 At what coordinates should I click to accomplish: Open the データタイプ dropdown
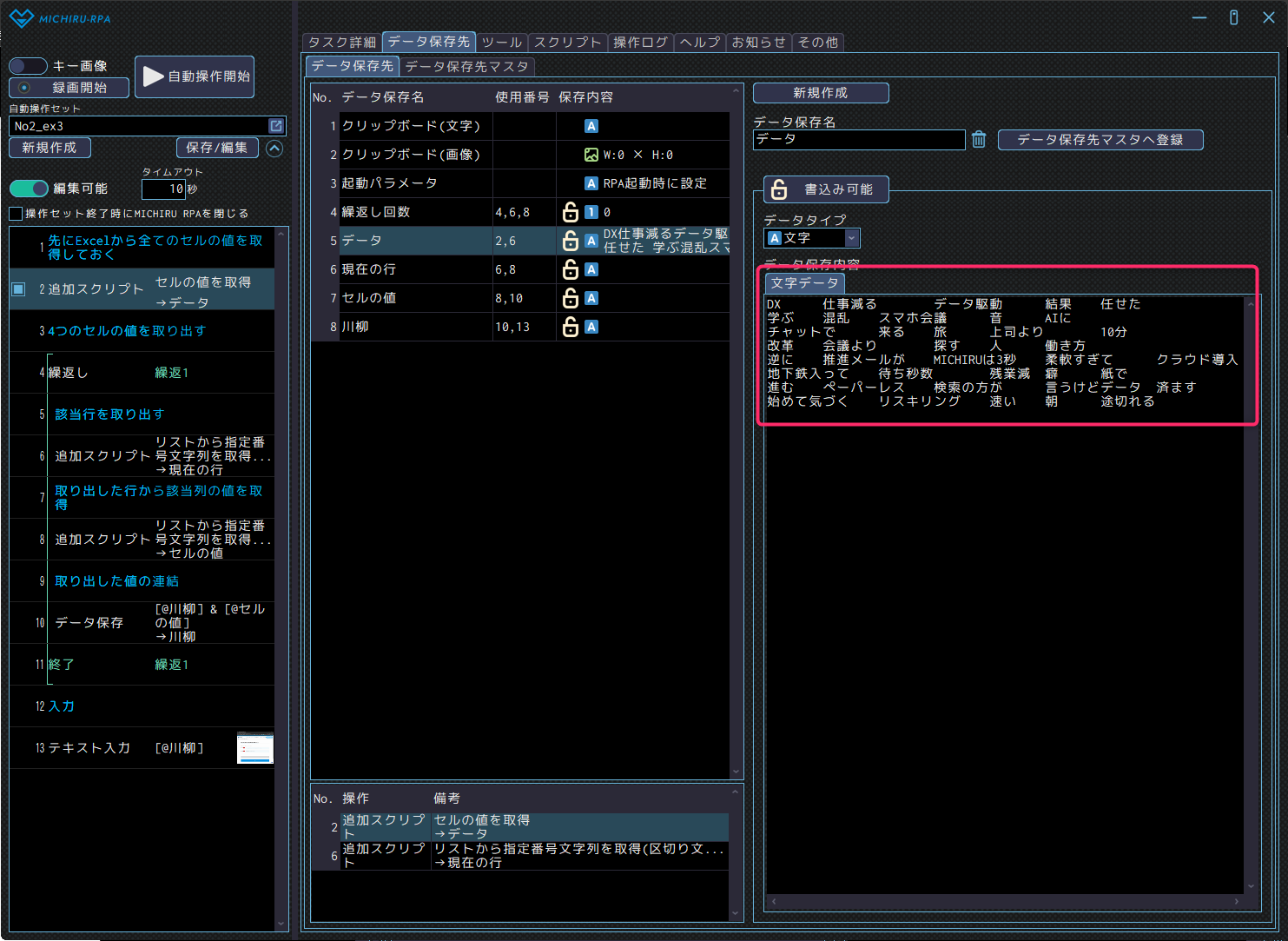(852, 238)
